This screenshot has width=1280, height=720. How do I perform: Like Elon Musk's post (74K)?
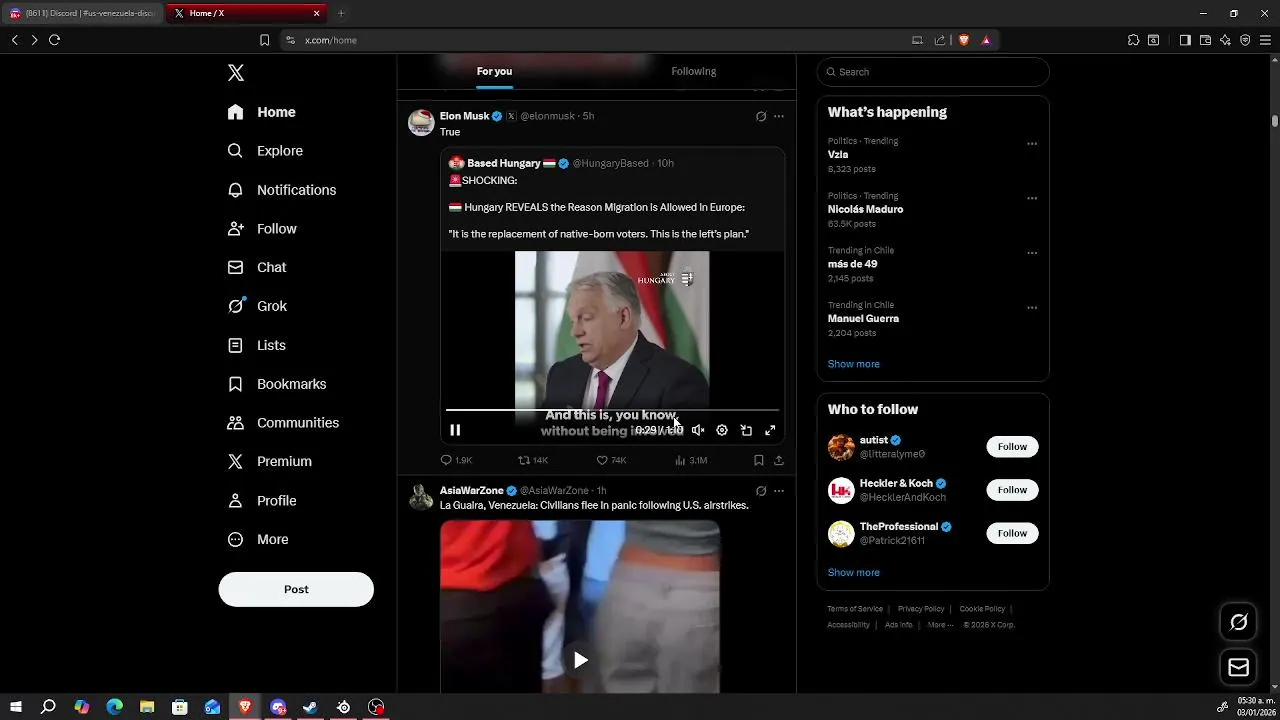tap(611, 460)
